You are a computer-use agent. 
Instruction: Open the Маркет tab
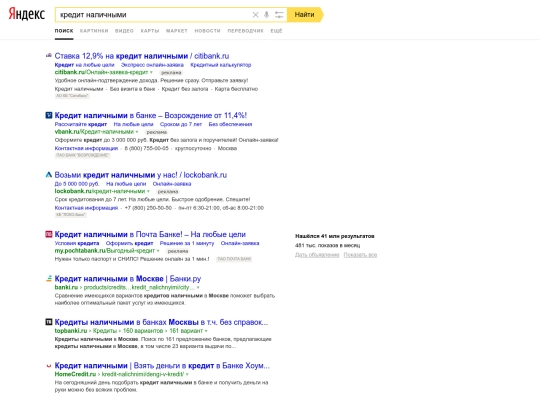click(177, 31)
